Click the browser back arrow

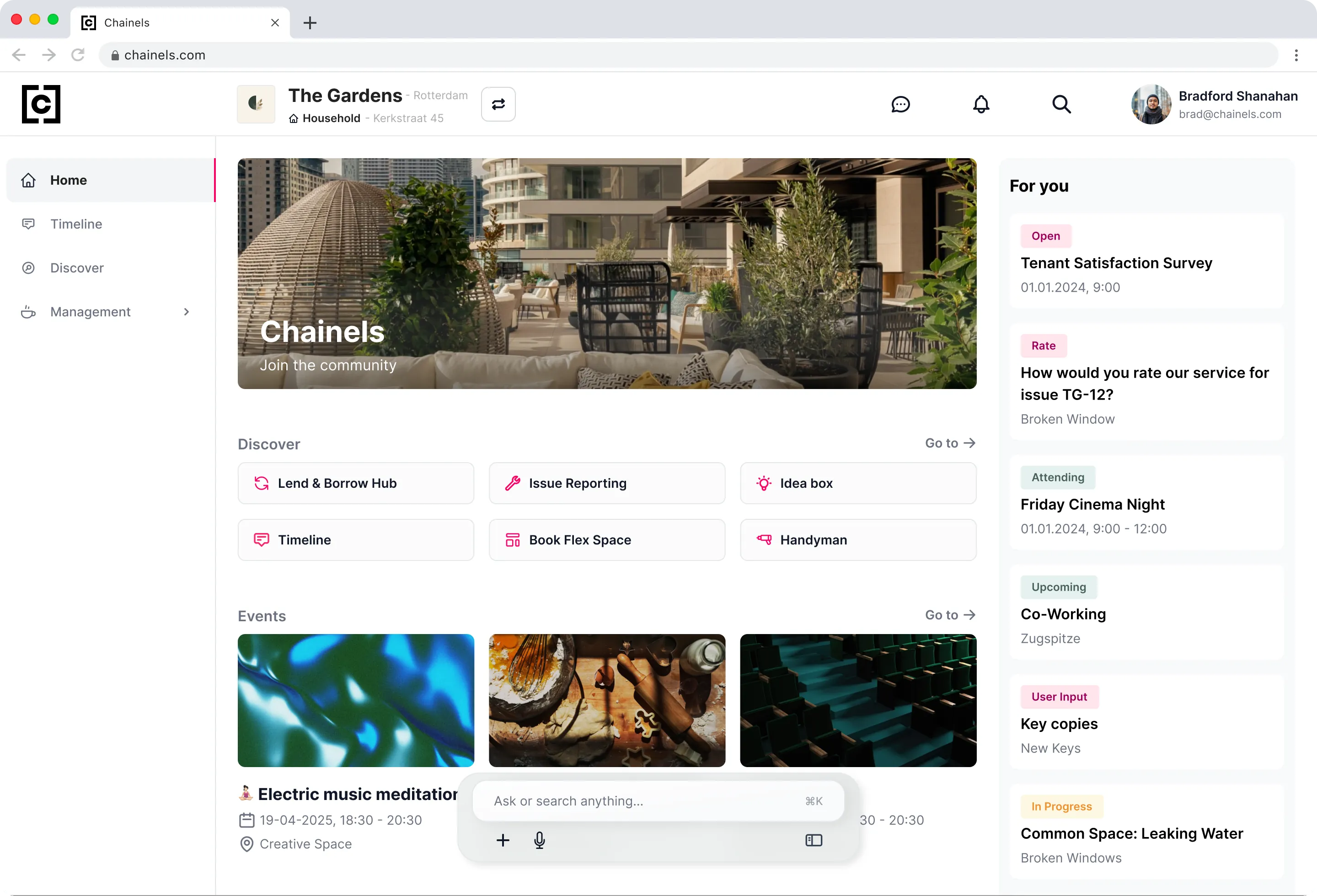[19, 55]
